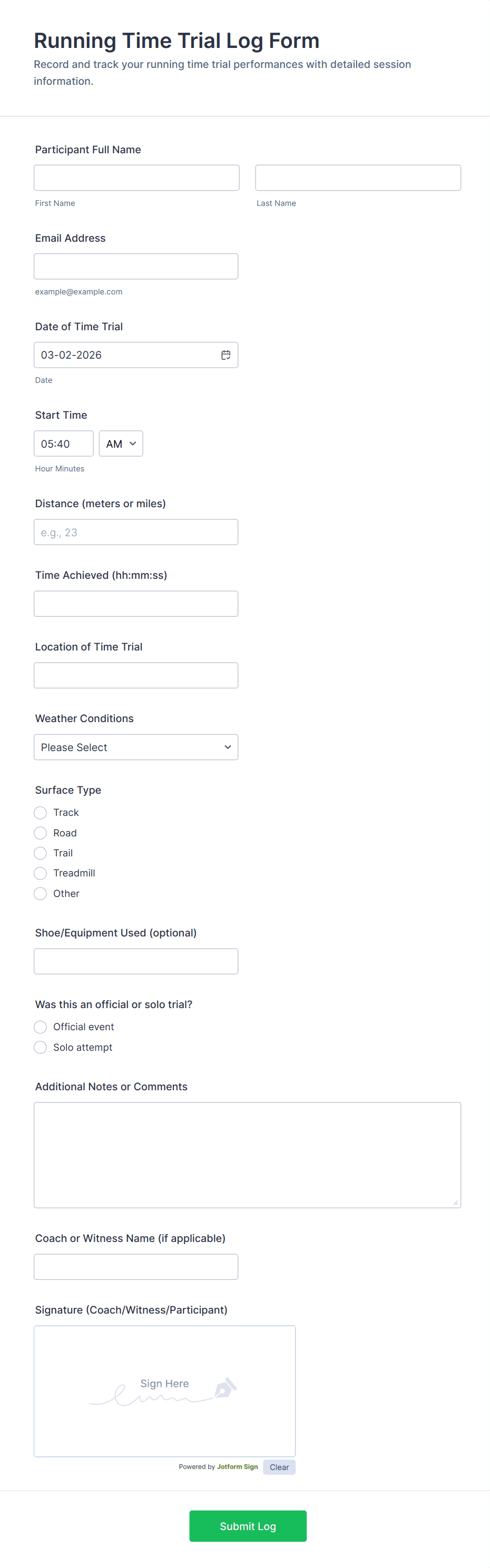Viewport: 490px width, 1568px height.
Task: Mark trial as Official event
Action: [x=41, y=1027]
